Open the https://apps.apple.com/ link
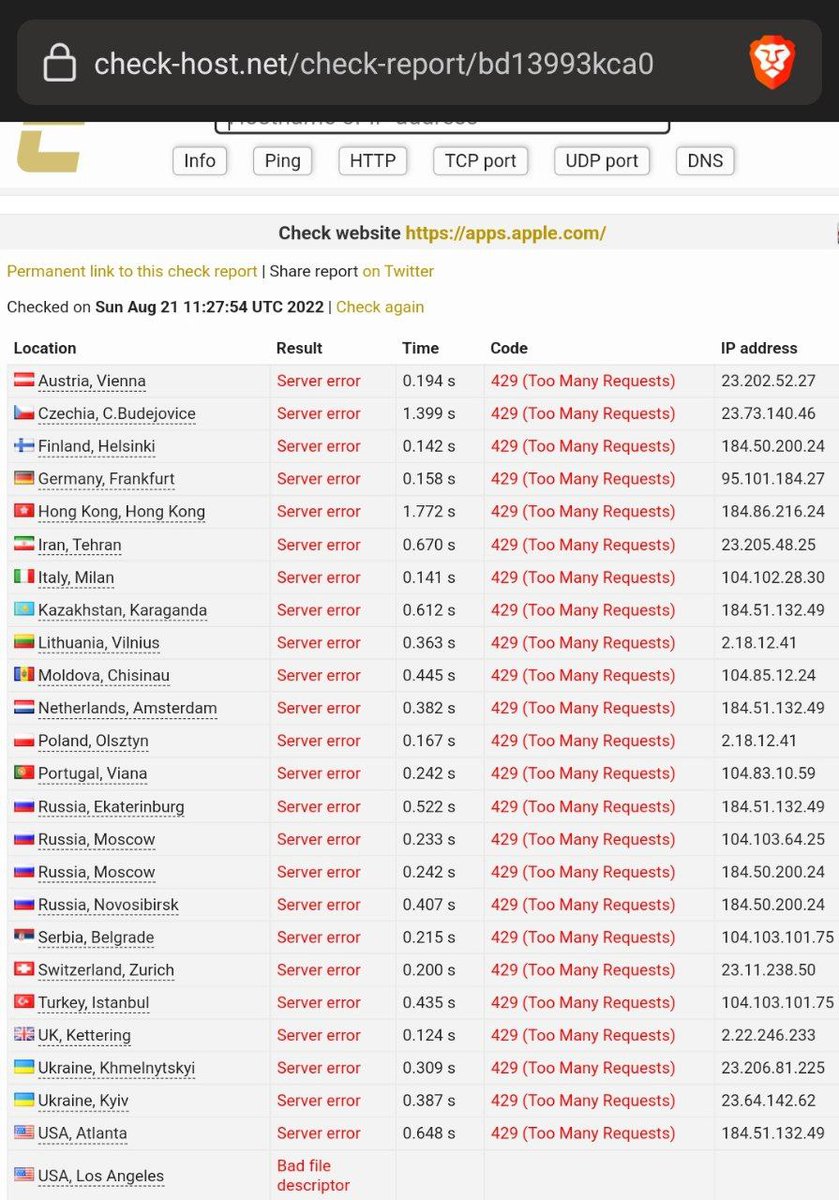This screenshot has width=839, height=1200. pyautogui.click(x=505, y=233)
